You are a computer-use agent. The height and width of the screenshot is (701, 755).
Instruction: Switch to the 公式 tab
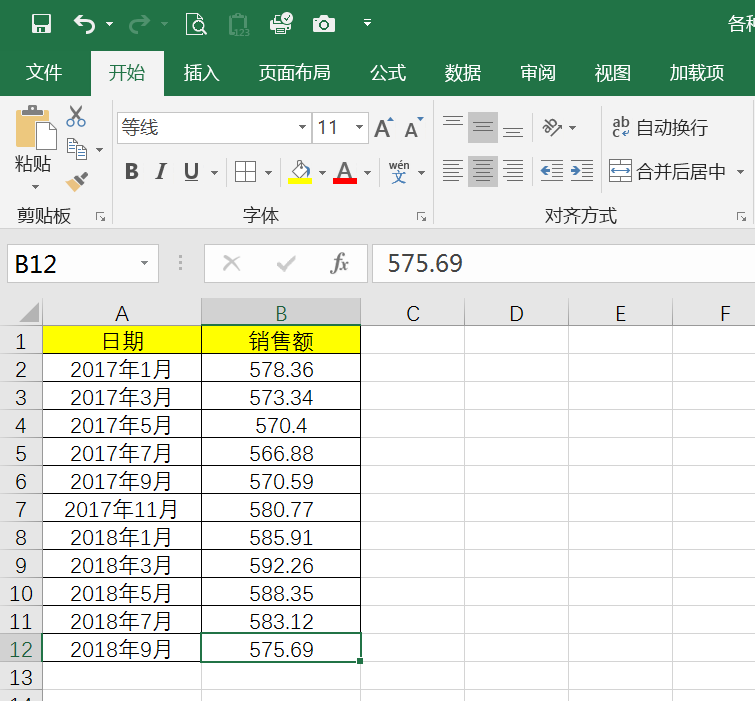[x=388, y=73]
